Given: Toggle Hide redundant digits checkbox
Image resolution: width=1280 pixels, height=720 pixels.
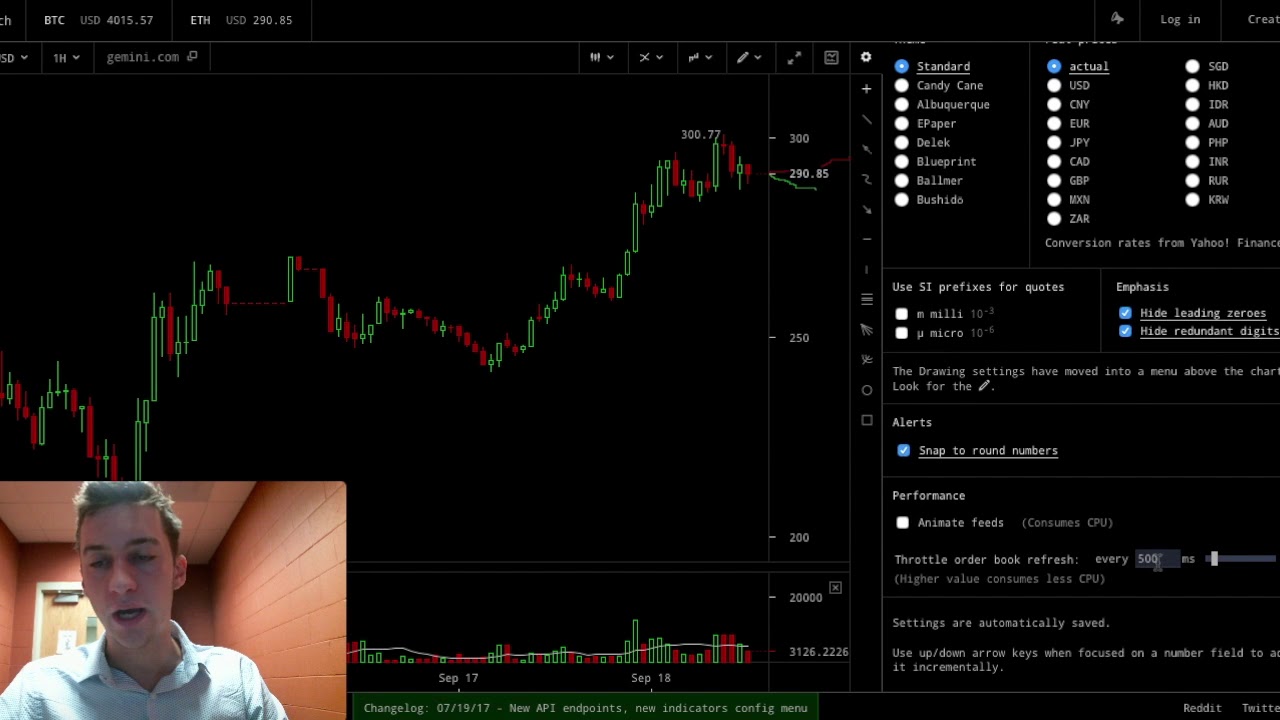Looking at the screenshot, I should click(x=1126, y=331).
